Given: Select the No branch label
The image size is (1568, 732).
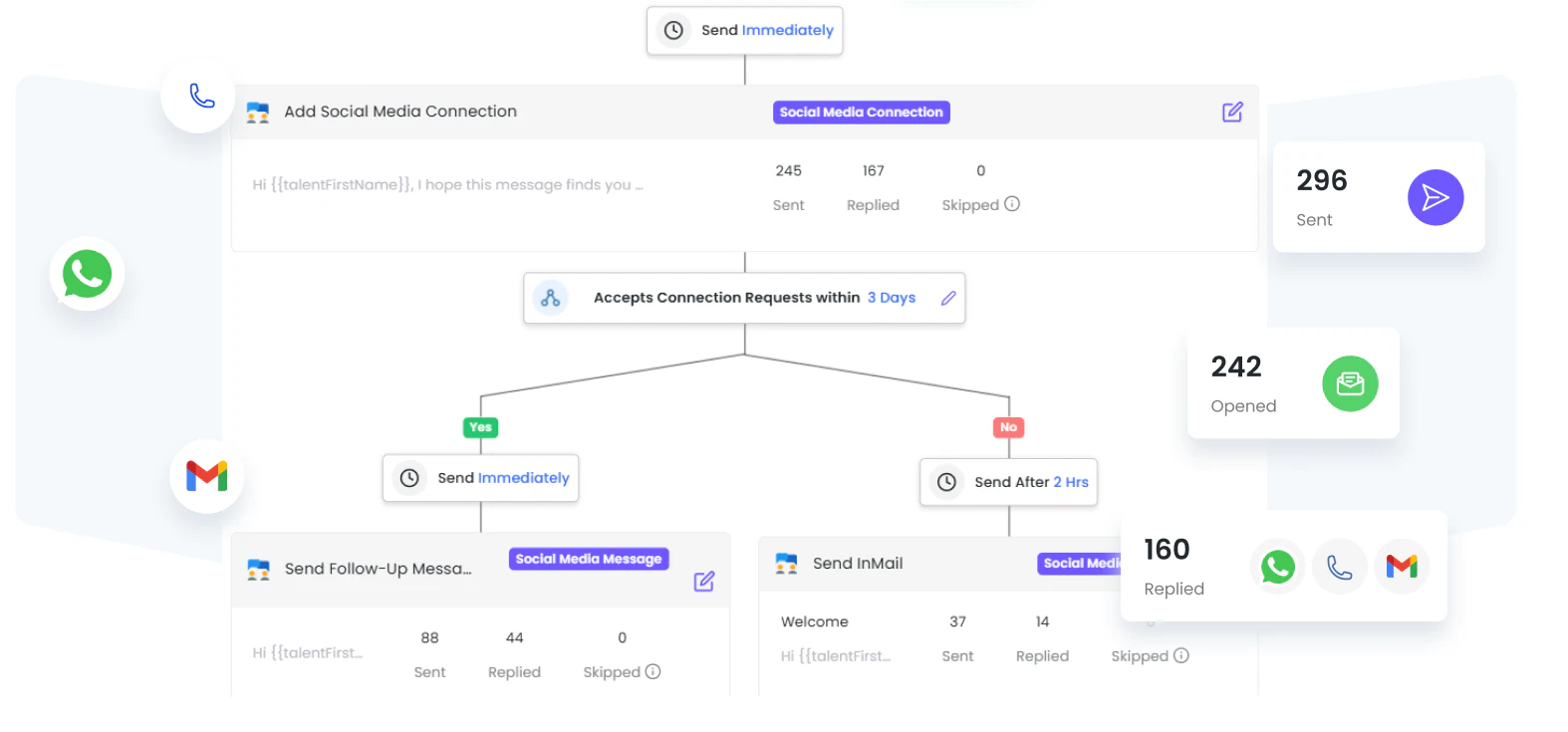Looking at the screenshot, I should coord(1008,427).
